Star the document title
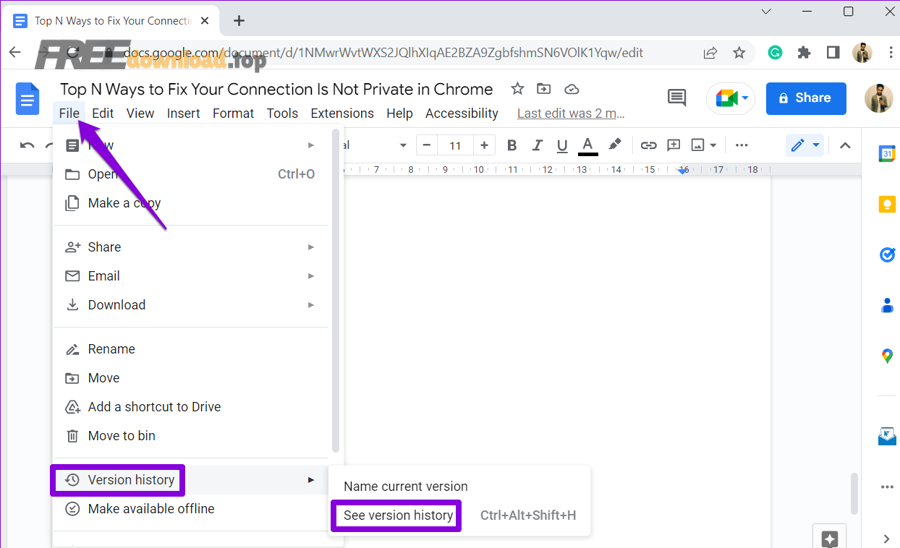Screen dimensions: 900x548 [x=517, y=89]
